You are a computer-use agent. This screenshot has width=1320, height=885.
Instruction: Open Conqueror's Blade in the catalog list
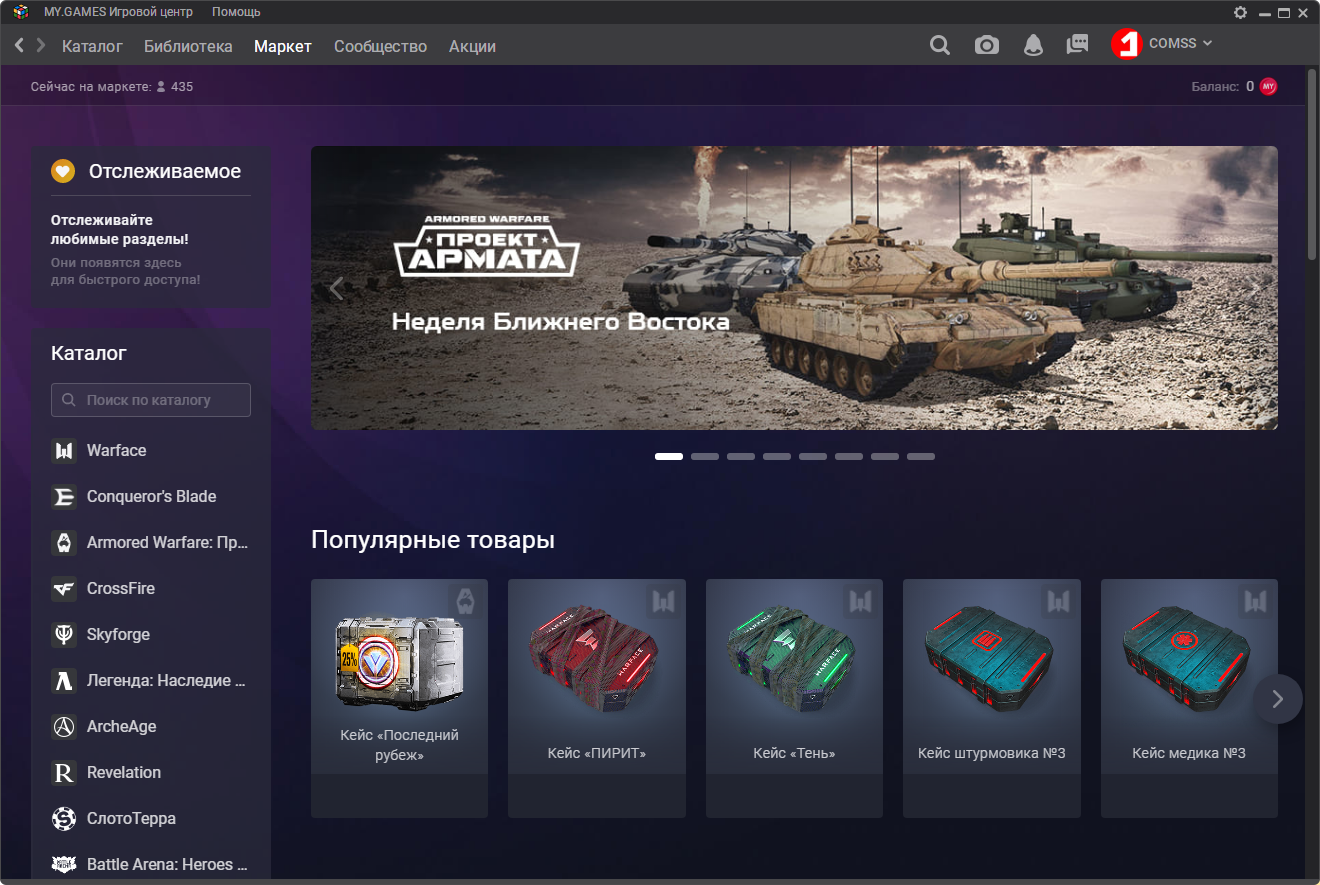151,497
